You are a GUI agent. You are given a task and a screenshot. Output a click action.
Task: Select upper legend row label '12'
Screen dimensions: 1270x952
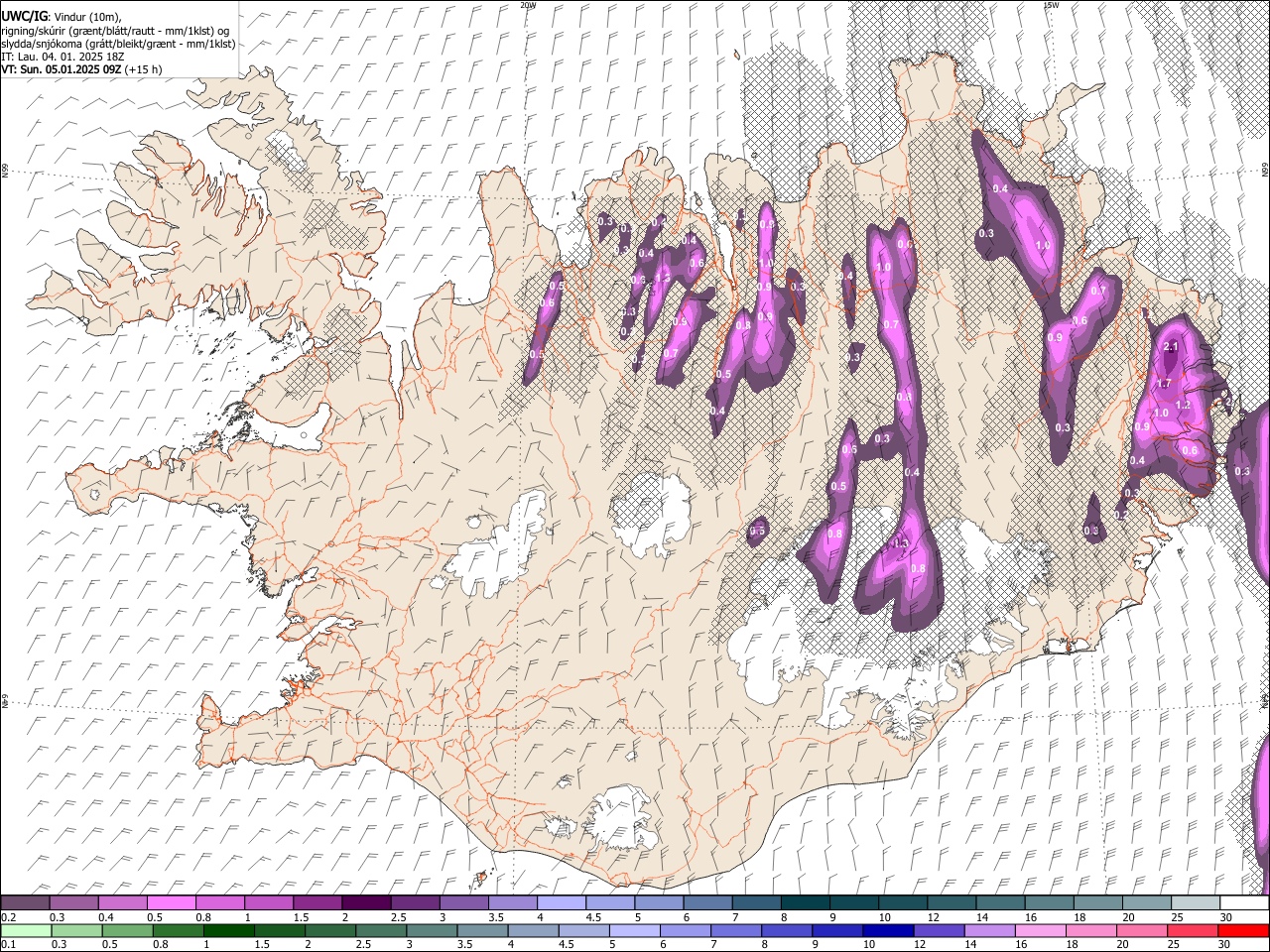934,917
